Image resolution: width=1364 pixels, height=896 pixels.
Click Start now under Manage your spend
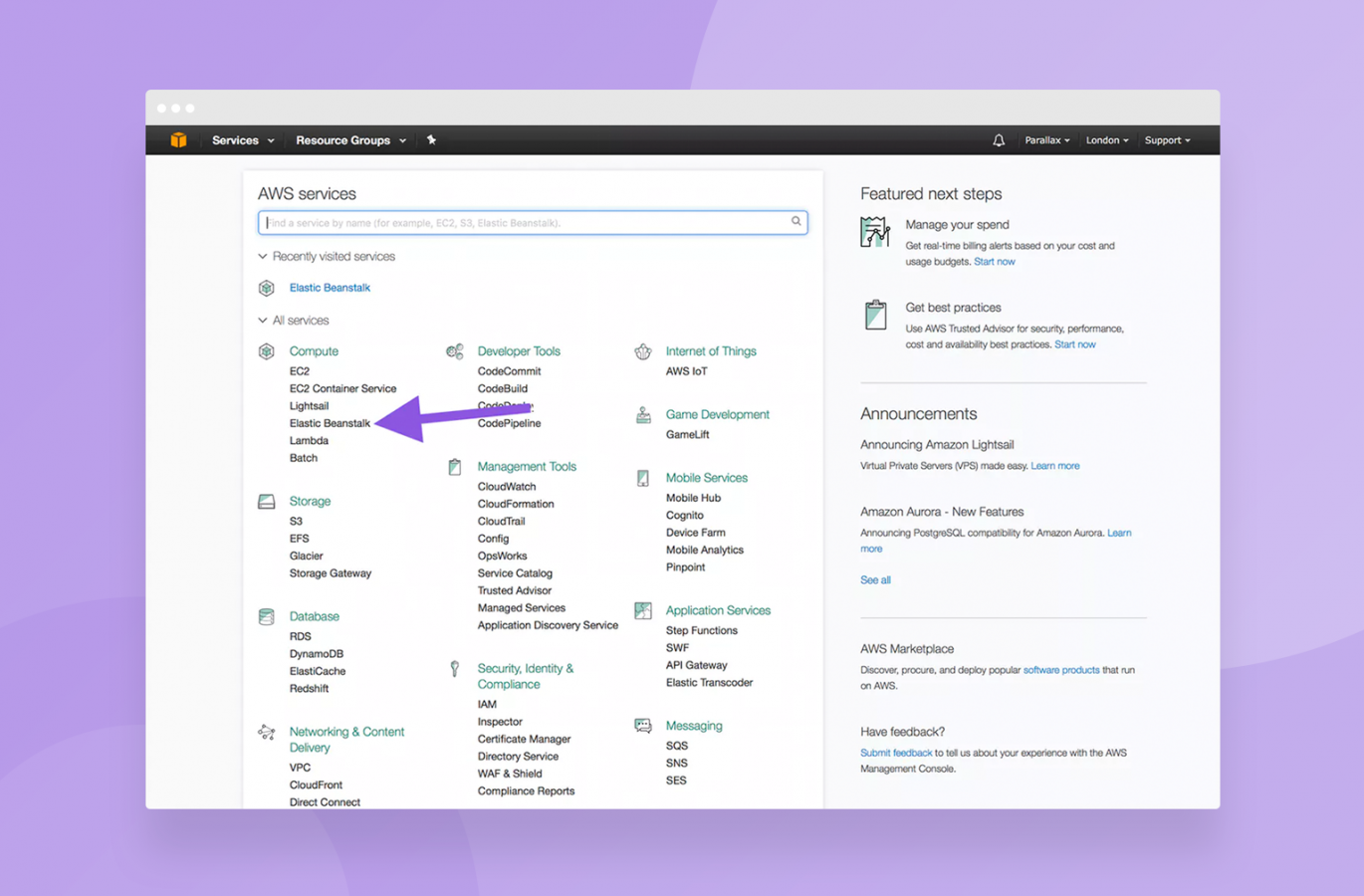point(995,262)
